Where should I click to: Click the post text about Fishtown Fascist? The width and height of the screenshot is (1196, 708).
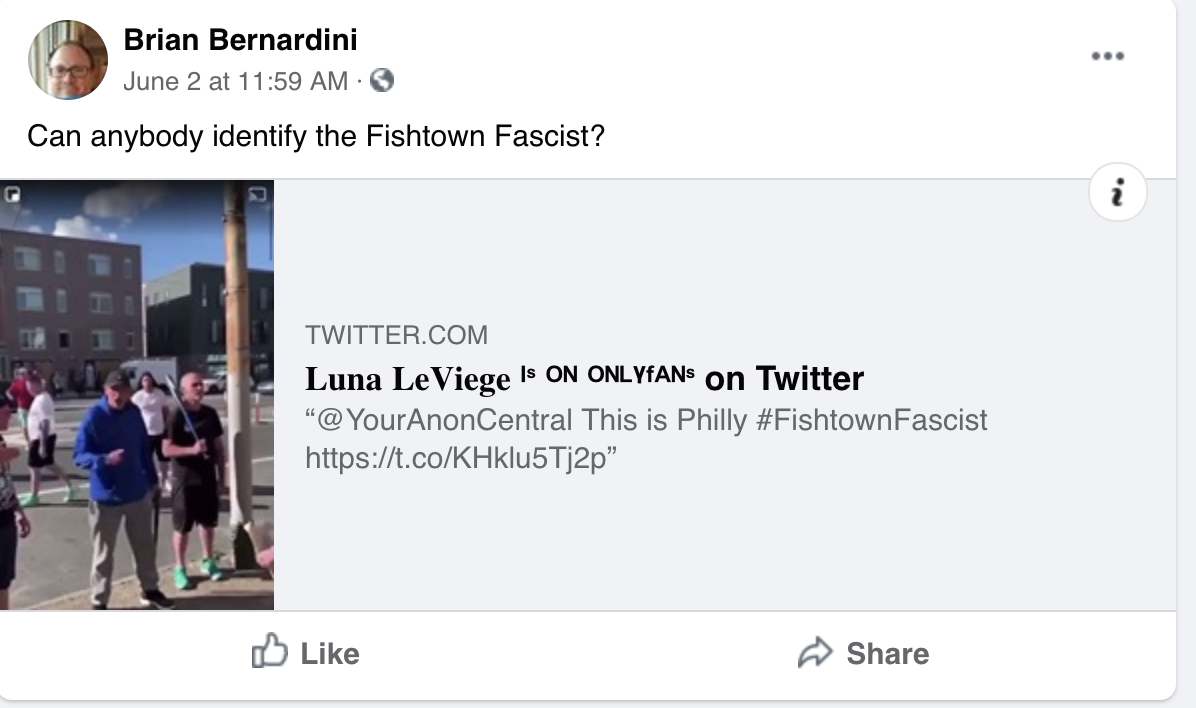tap(316, 135)
